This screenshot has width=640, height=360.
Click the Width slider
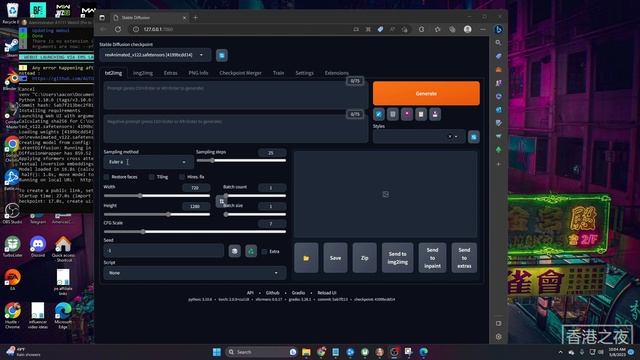(157, 196)
